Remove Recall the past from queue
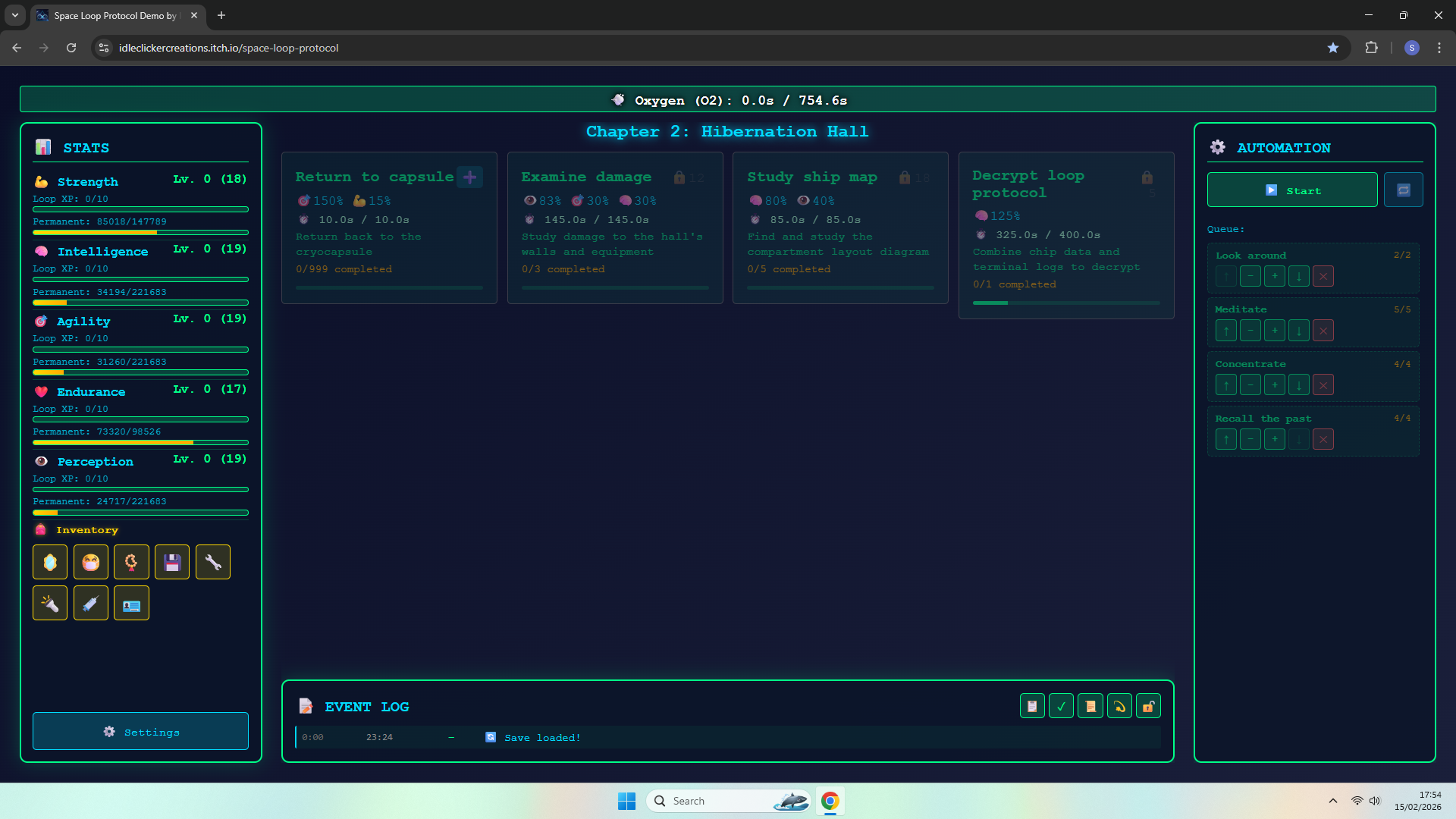The height and width of the screenshot is (819, 1456). point(1323,440)
